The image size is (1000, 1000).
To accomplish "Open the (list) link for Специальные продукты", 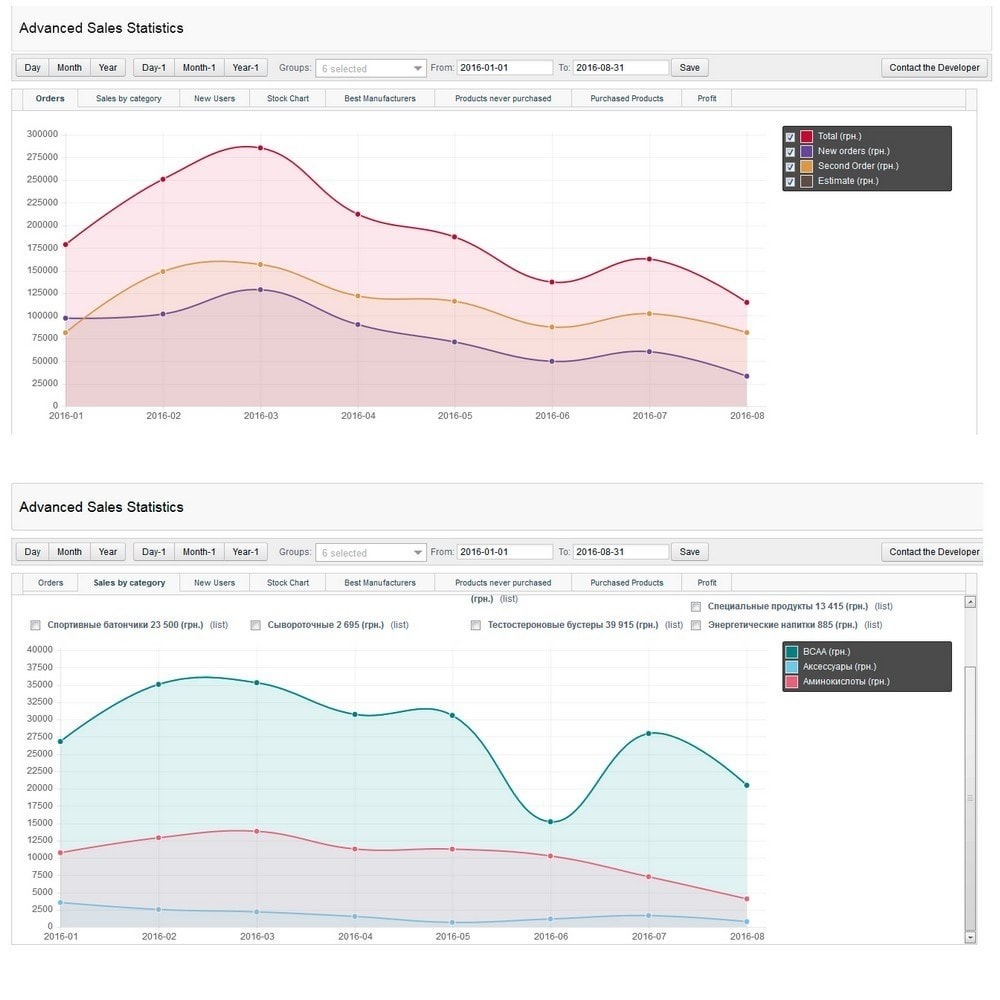I will point(883,607).
